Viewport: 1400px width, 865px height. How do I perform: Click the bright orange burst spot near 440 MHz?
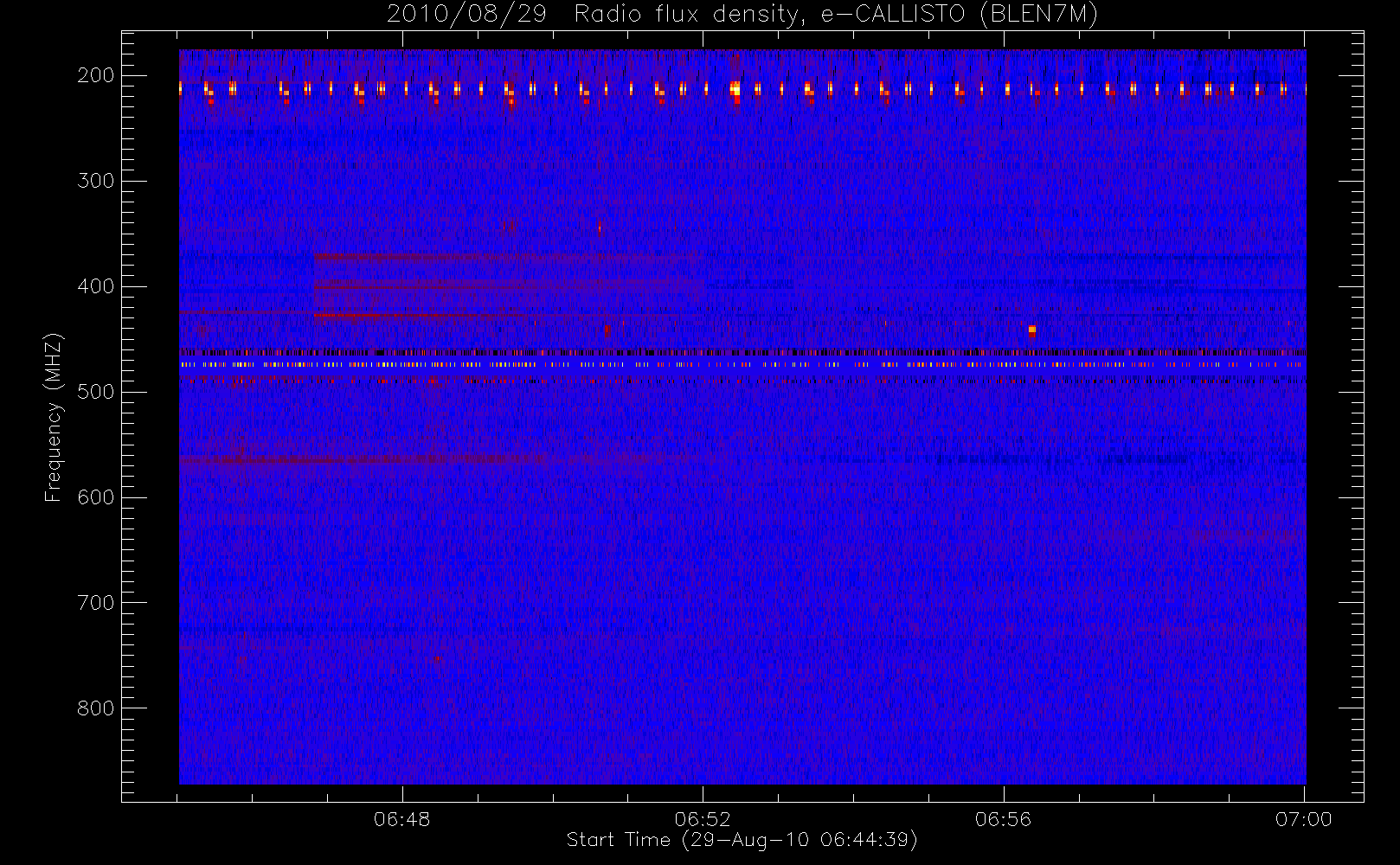click(1032, 330)
